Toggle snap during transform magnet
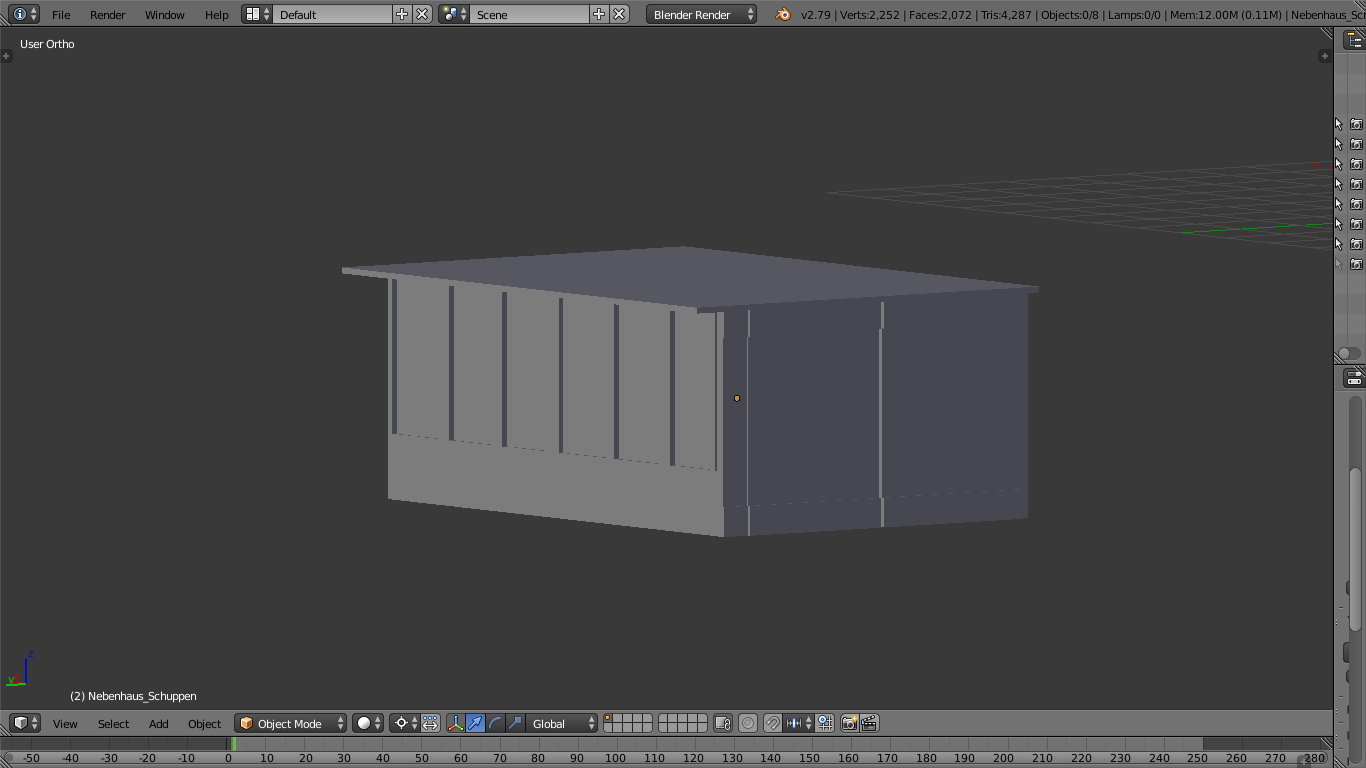 [x=772, y=723]
